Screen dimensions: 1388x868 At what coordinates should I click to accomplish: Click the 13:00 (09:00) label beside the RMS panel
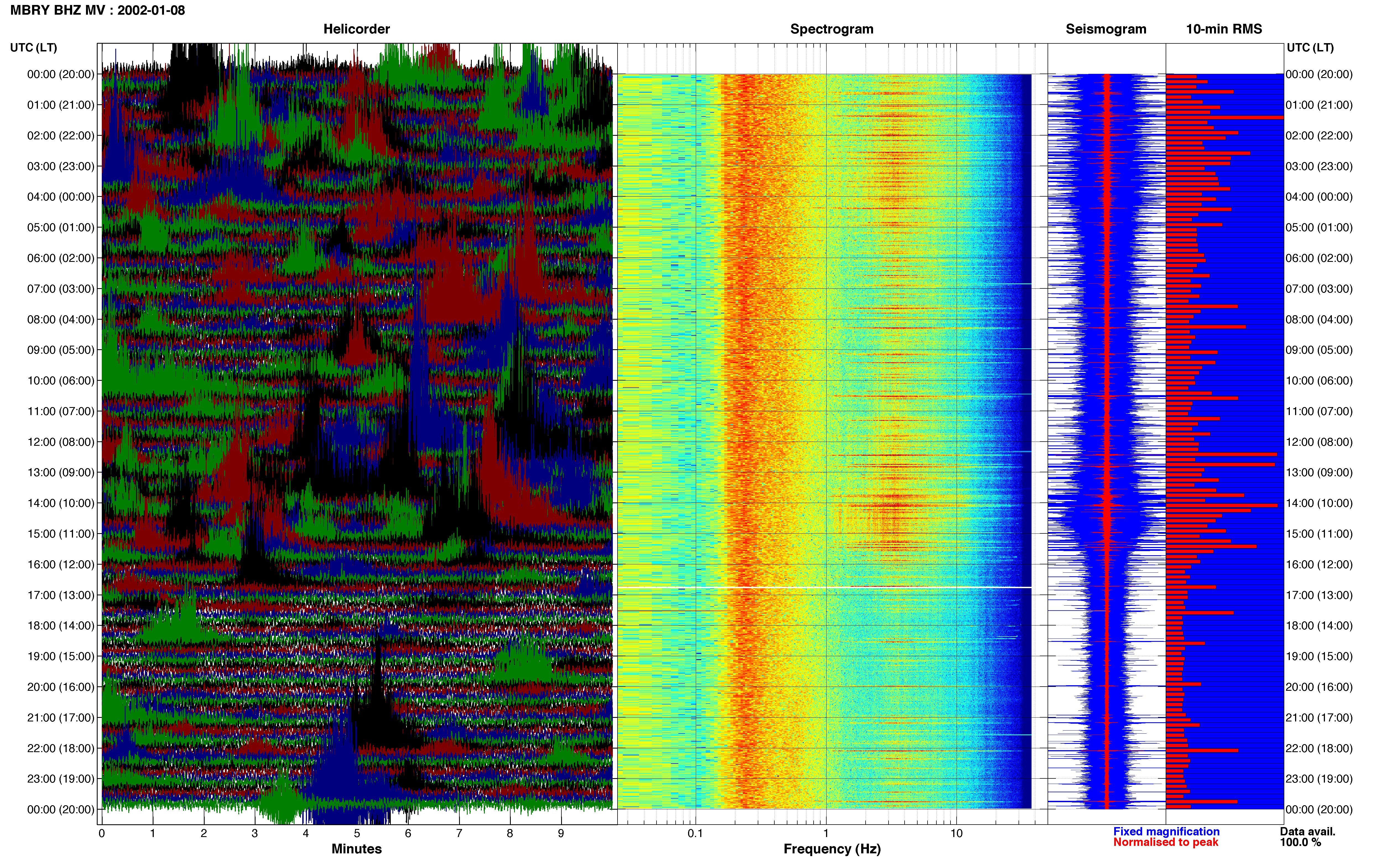point(1319,473)
